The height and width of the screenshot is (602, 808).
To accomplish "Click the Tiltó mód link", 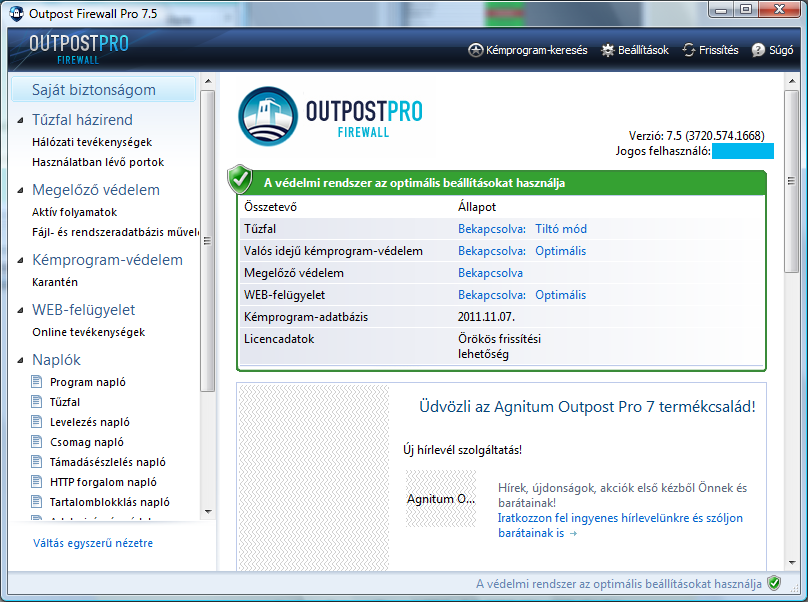I will [x=561, y=229].
